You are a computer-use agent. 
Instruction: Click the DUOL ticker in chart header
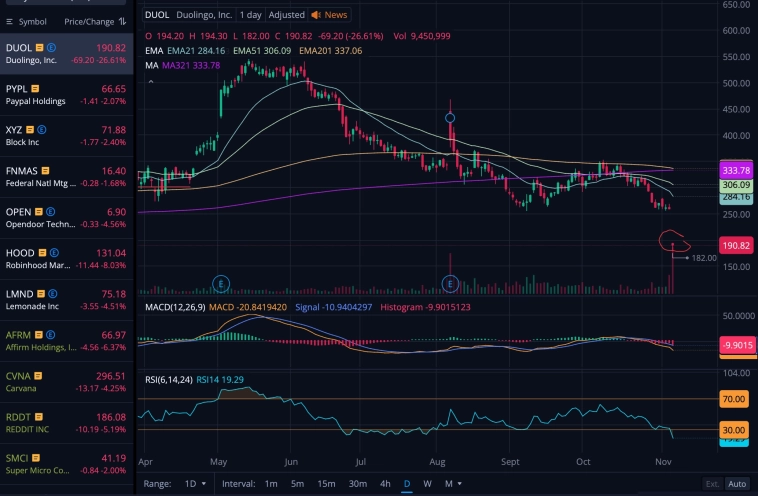click(157, 15)
